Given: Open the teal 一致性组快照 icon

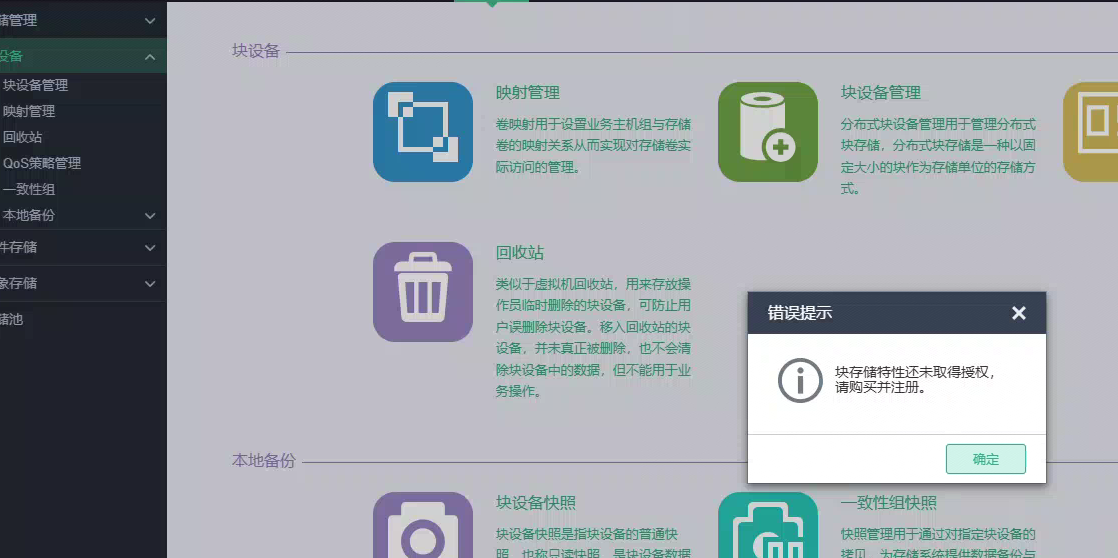Looking at the screenshot, I should tap(768, 525).
